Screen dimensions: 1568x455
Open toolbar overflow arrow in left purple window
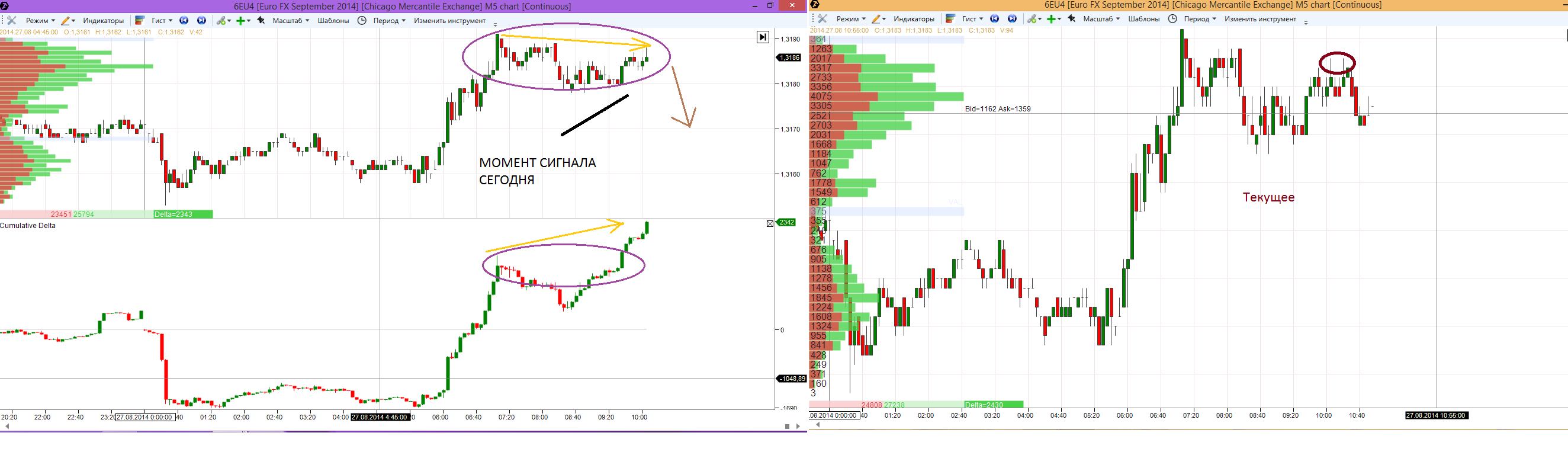[x=496, y=24]
